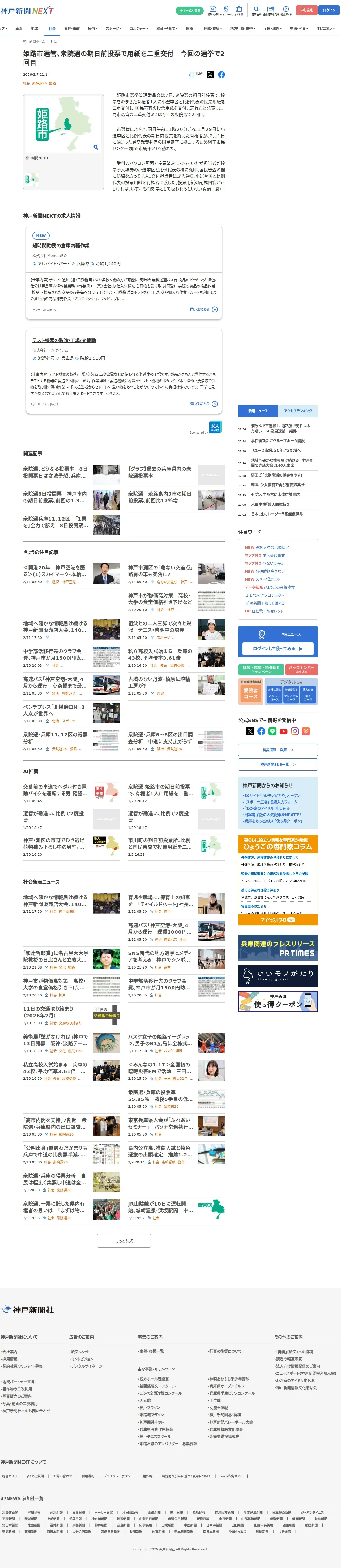Viewport: 341px width, 1568px height.
Task: Open the official Instagram icon under 公式SNS
Action: click(295, 731)
